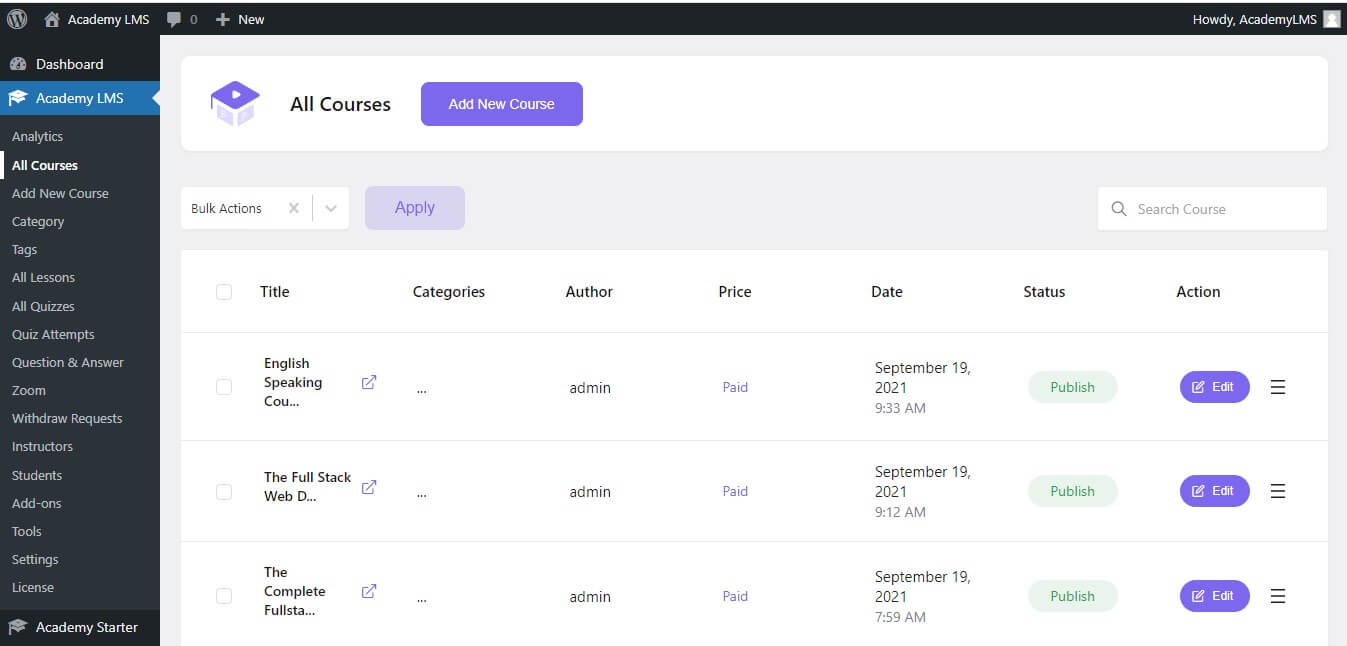The image size is (1347, 646).
Task: Open the Bulk Actions select box
Action: click(x=265, y=208)
